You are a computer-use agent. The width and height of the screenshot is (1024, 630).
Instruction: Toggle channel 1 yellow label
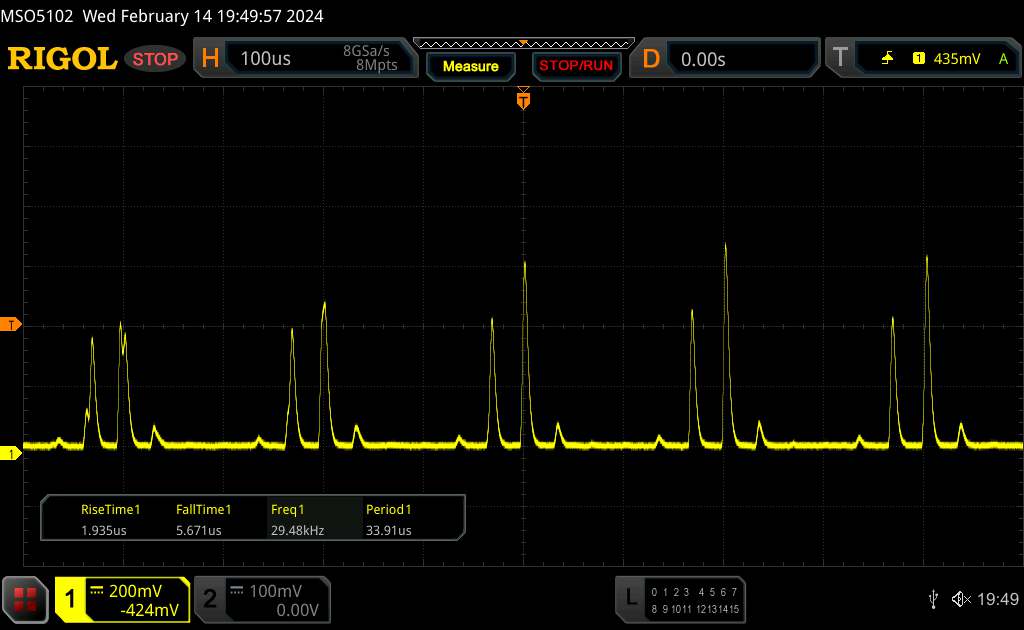point(70,599)
